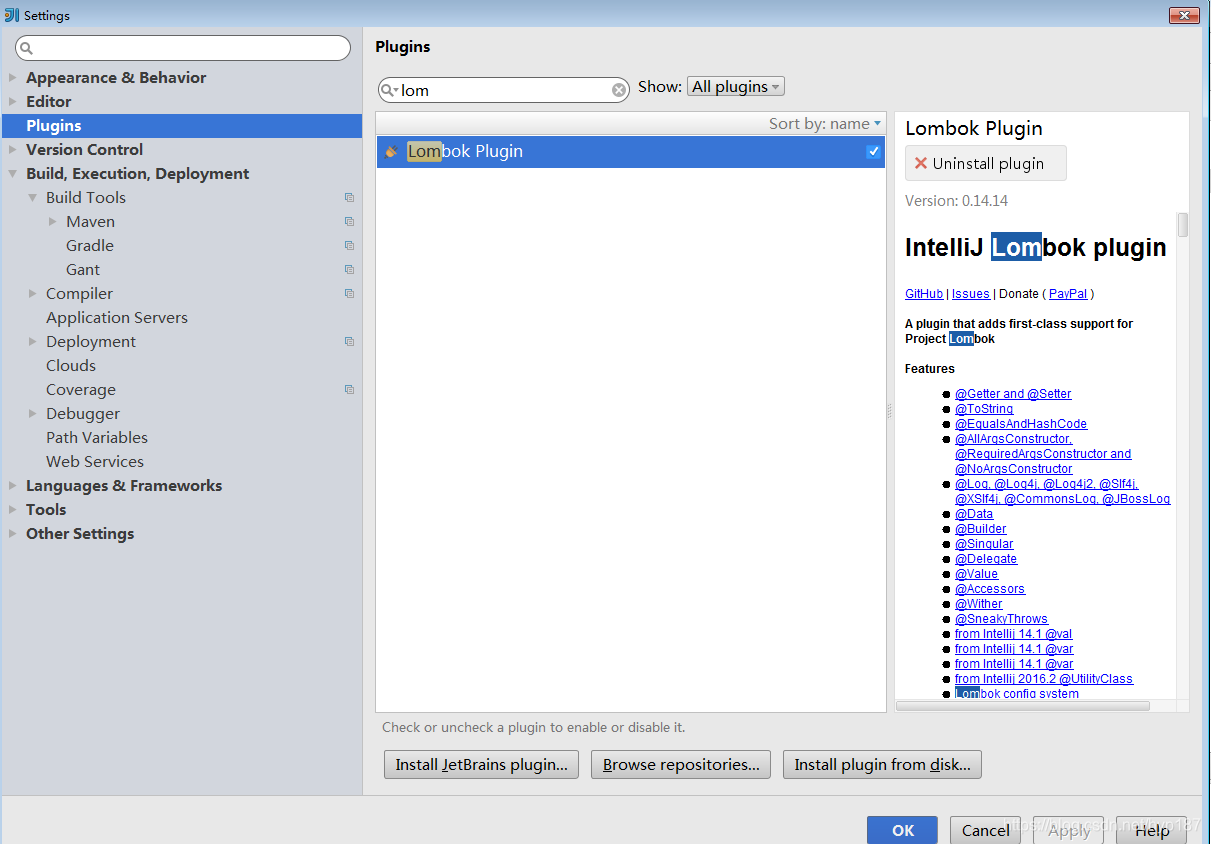Screen dimensions: 1211x844
Task: Click the Gradle project-level icon
Action: click(349, 246)
